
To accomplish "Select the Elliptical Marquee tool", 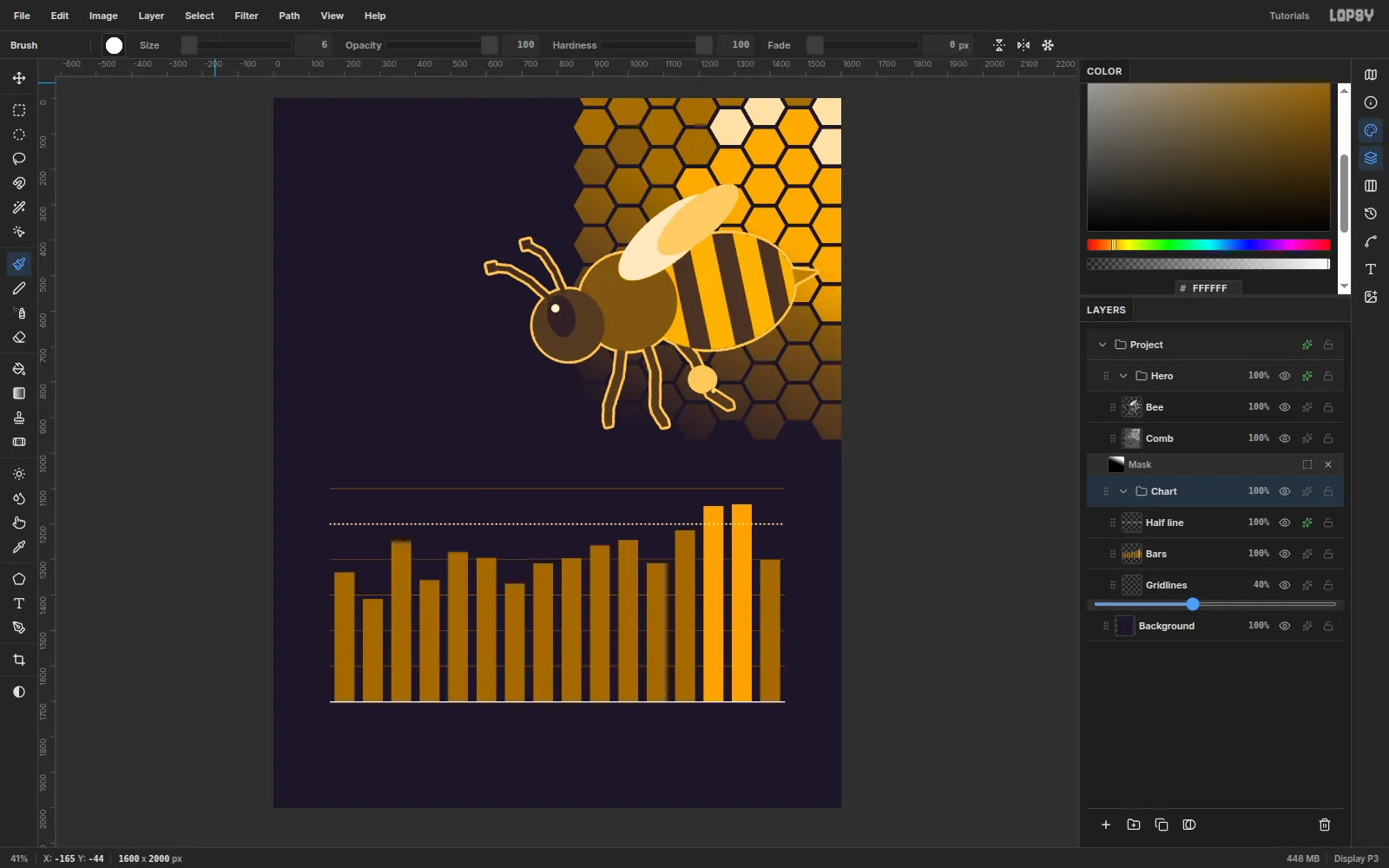I will 19,135.
